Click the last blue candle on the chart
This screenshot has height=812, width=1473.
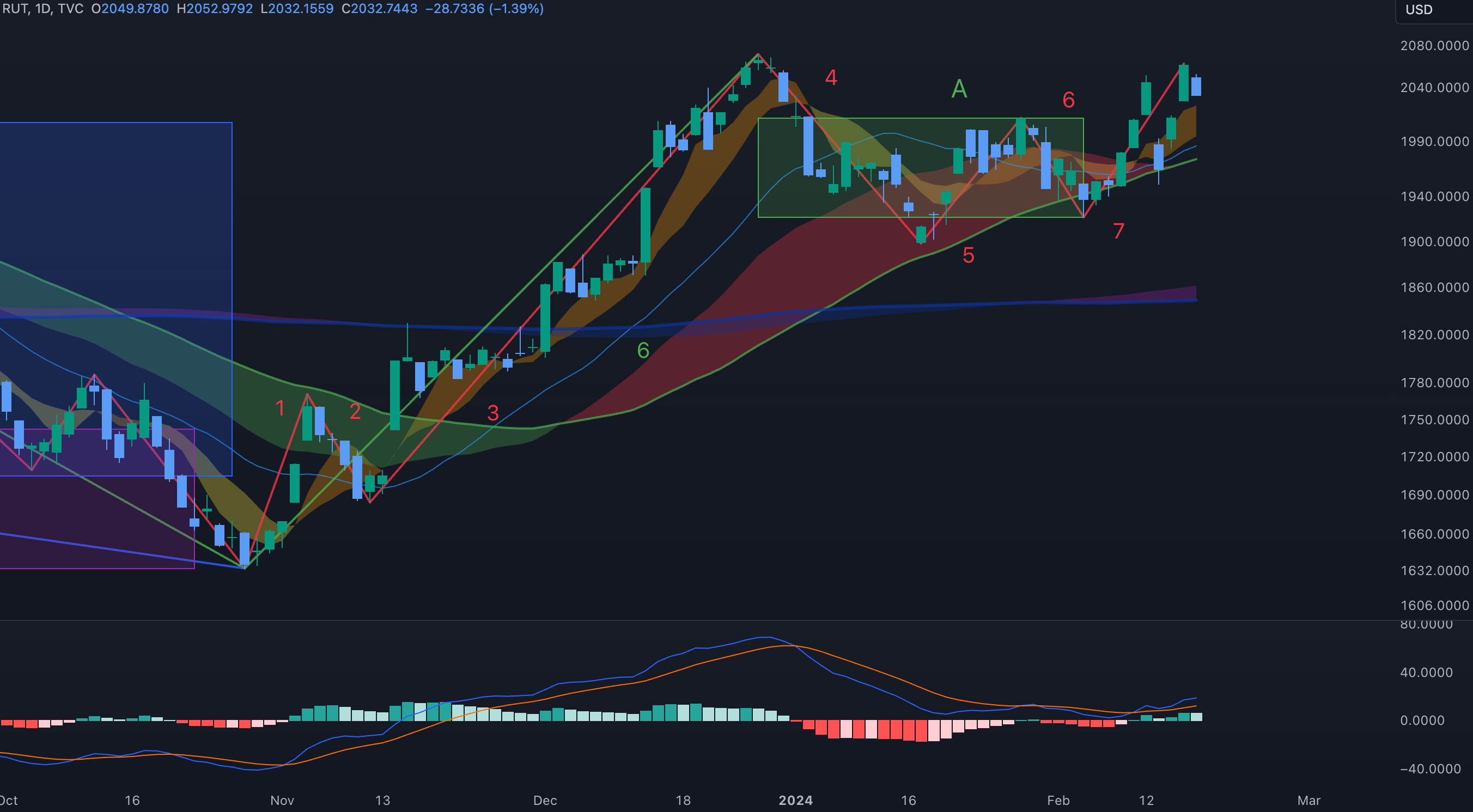pyautogui.click(x=1196, y=87)
